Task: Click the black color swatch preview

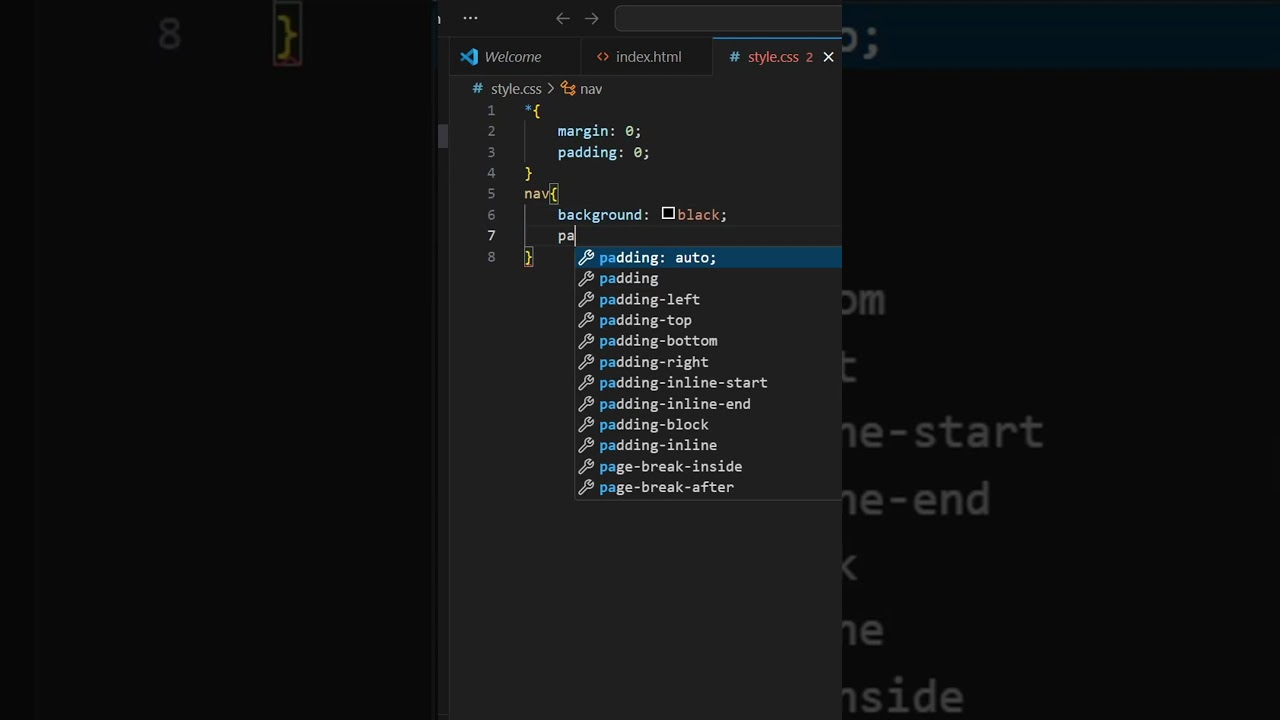Action: coord(668,214)
